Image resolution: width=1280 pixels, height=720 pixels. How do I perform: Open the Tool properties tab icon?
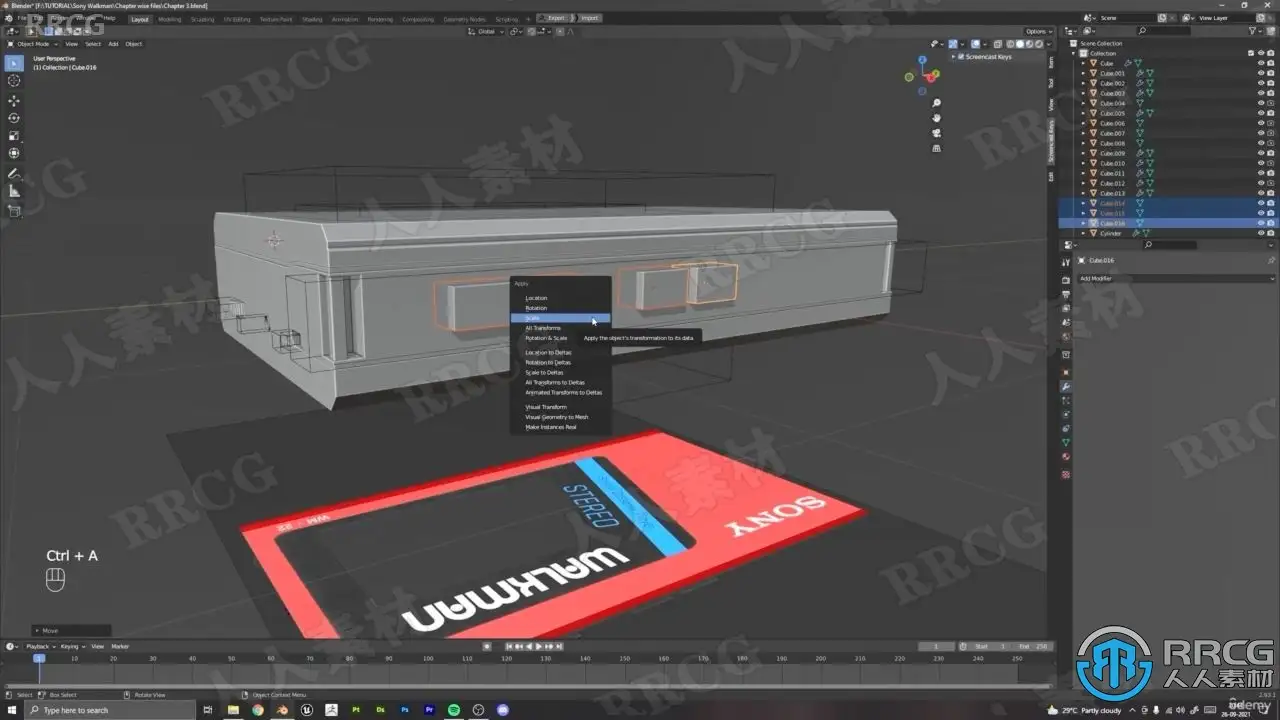point(1066,261)
